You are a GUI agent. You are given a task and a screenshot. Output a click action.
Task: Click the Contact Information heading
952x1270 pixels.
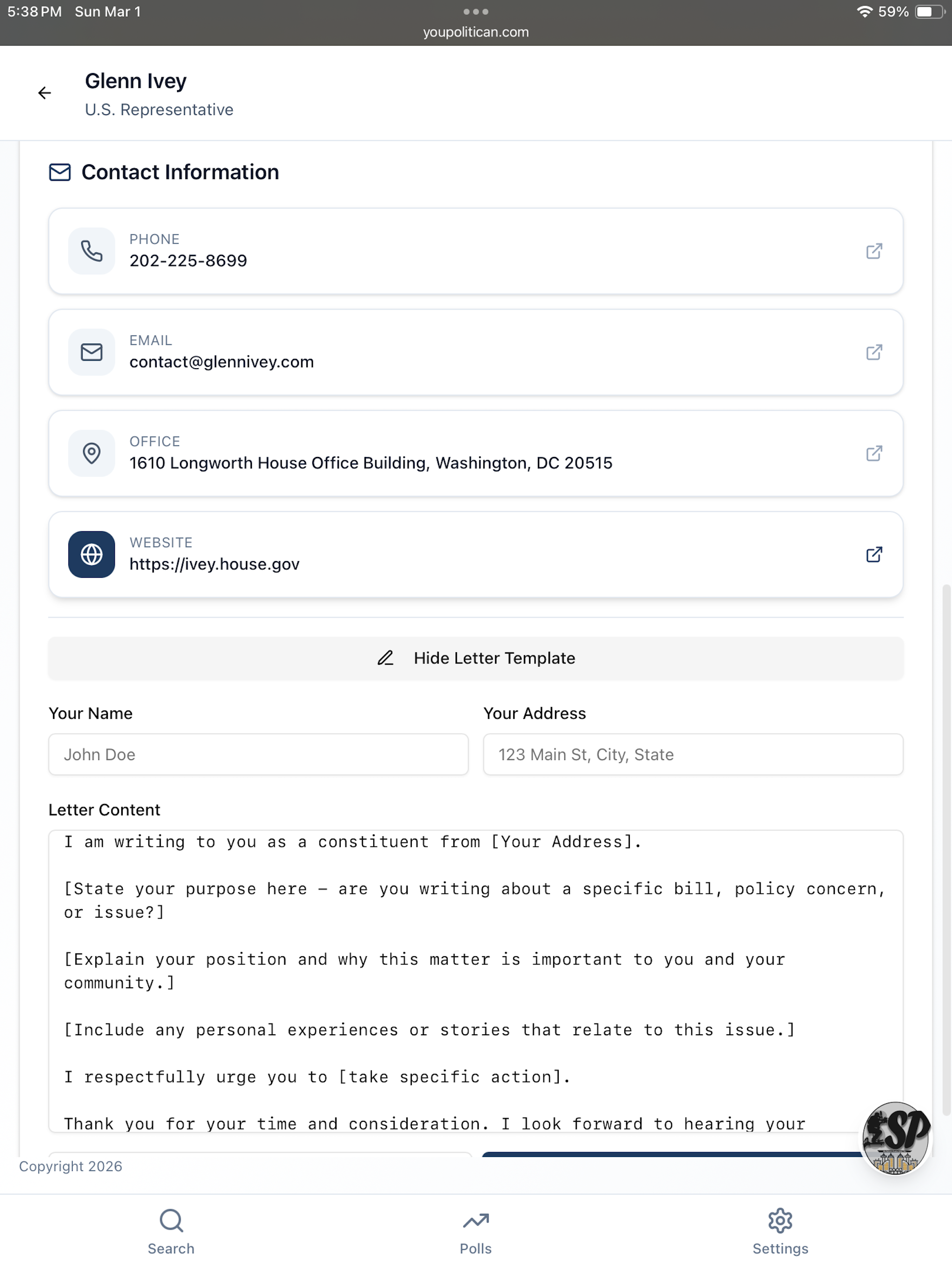180,172
